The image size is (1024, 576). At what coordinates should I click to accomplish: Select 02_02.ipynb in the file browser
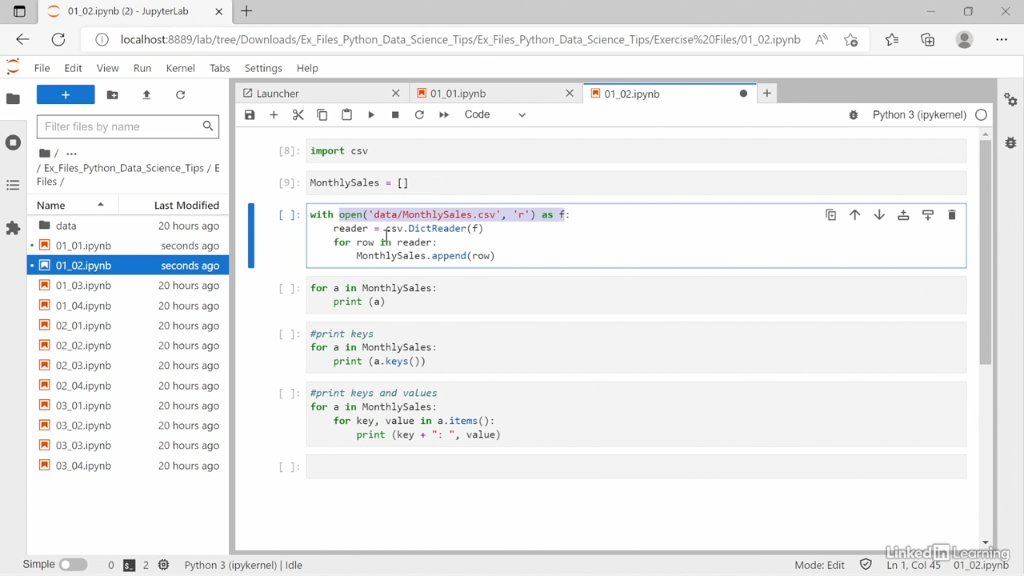point(128,345)
